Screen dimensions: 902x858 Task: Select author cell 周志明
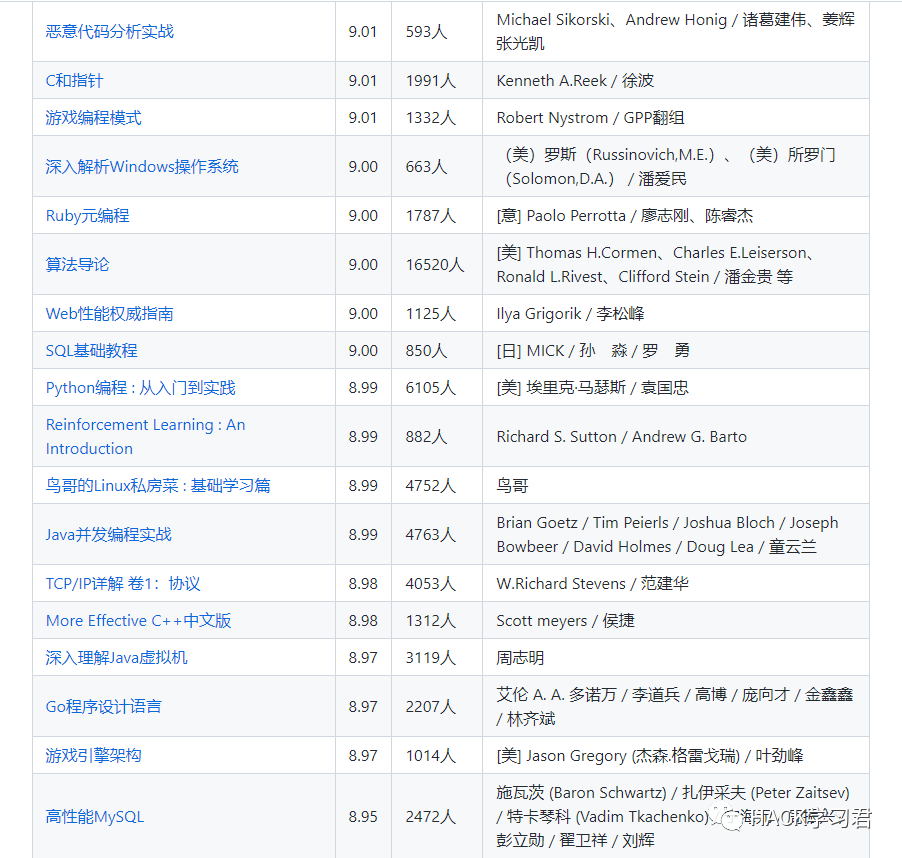[676, 657]
